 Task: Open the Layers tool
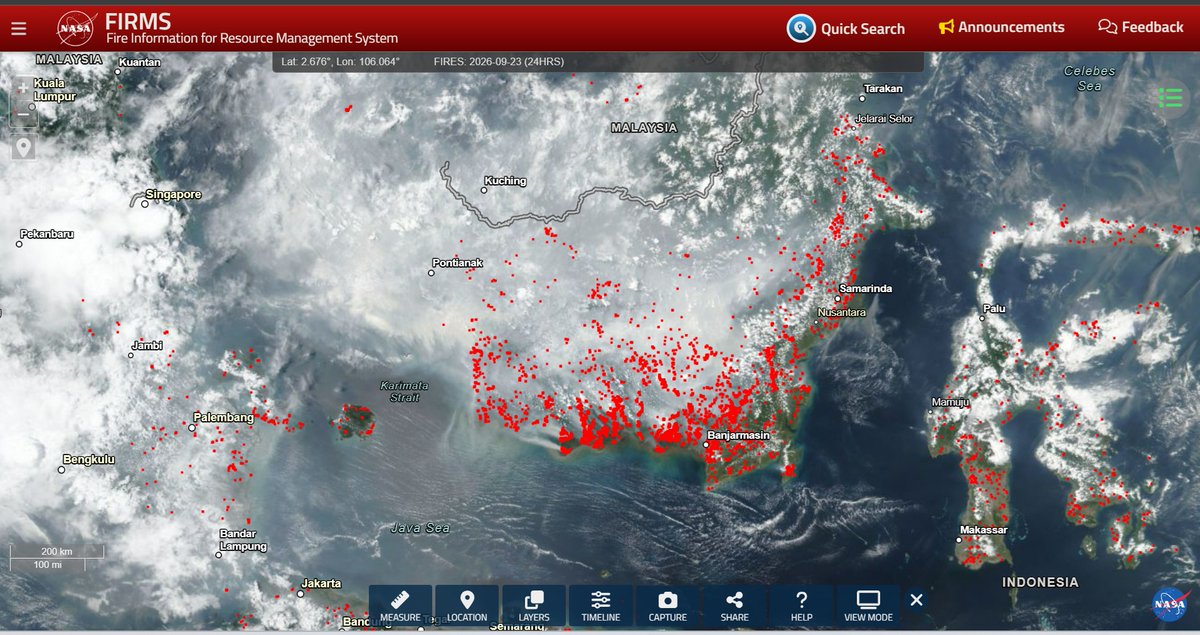[x=534, y=606]
